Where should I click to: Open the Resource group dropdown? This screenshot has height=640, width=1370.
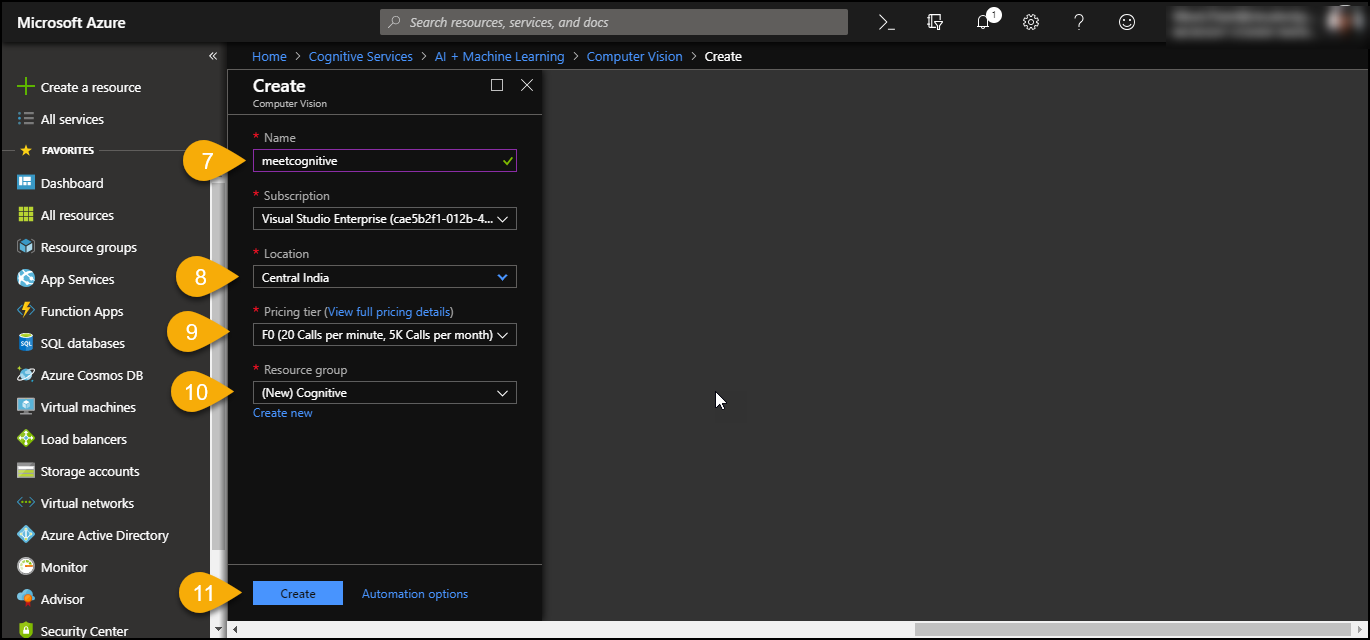pos(385,393)
